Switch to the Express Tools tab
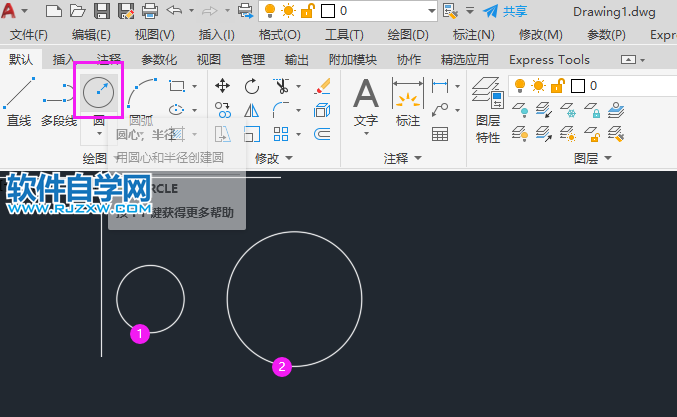This screenshot has height=417, width=677. [549, 60]
